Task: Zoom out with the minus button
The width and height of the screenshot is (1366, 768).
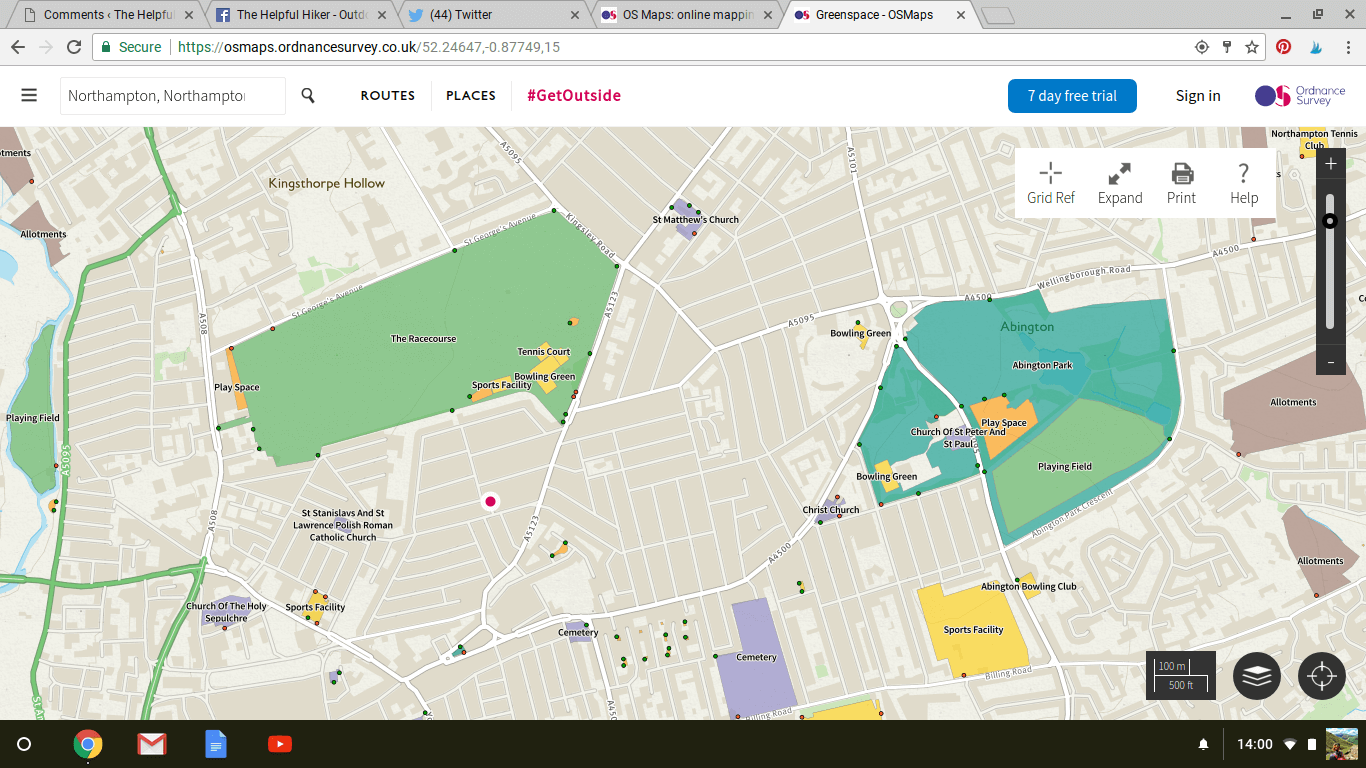Action: (x=1331, y=361)
